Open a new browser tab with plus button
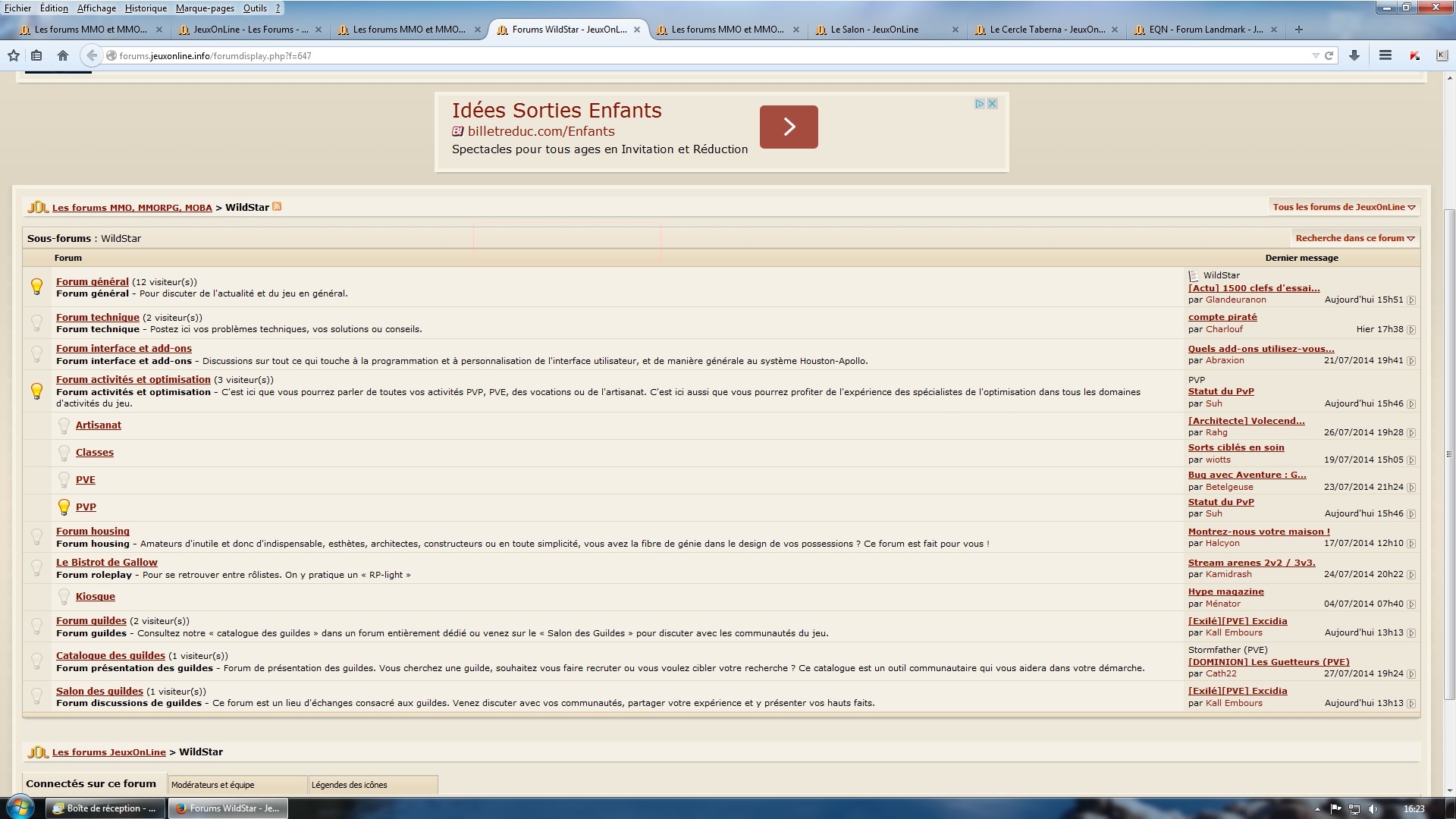 click(x=1299, y=30)
